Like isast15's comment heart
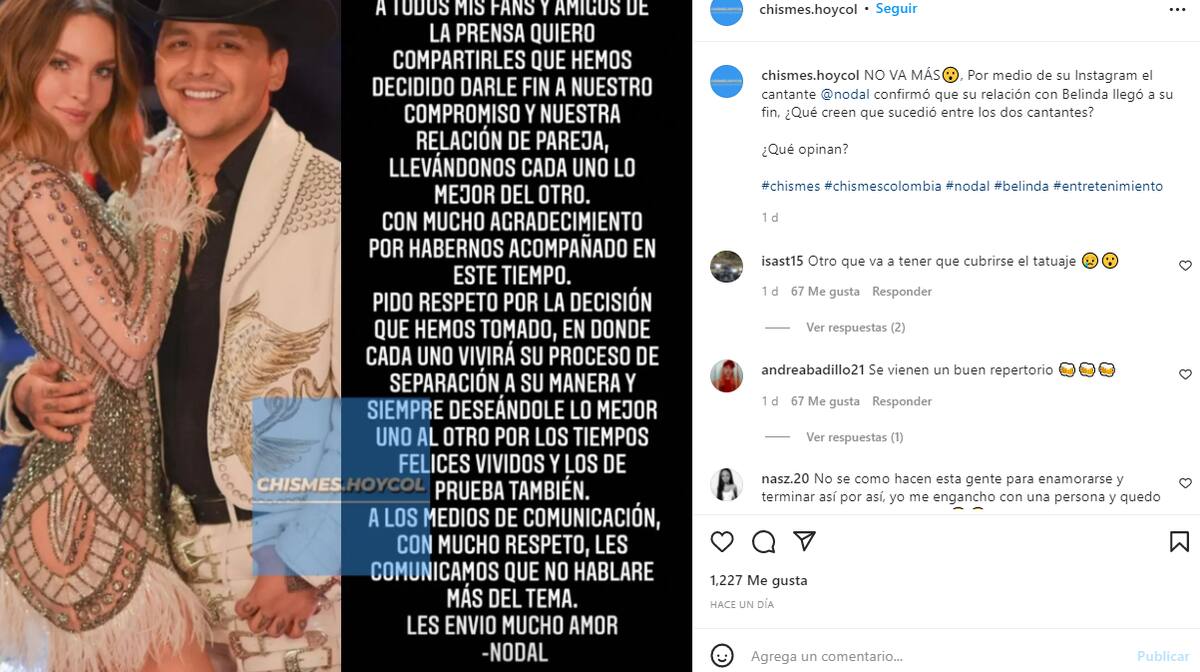Image resolution: width=1200 pixels, height=672 pixels. click(x=1185, y=266)
